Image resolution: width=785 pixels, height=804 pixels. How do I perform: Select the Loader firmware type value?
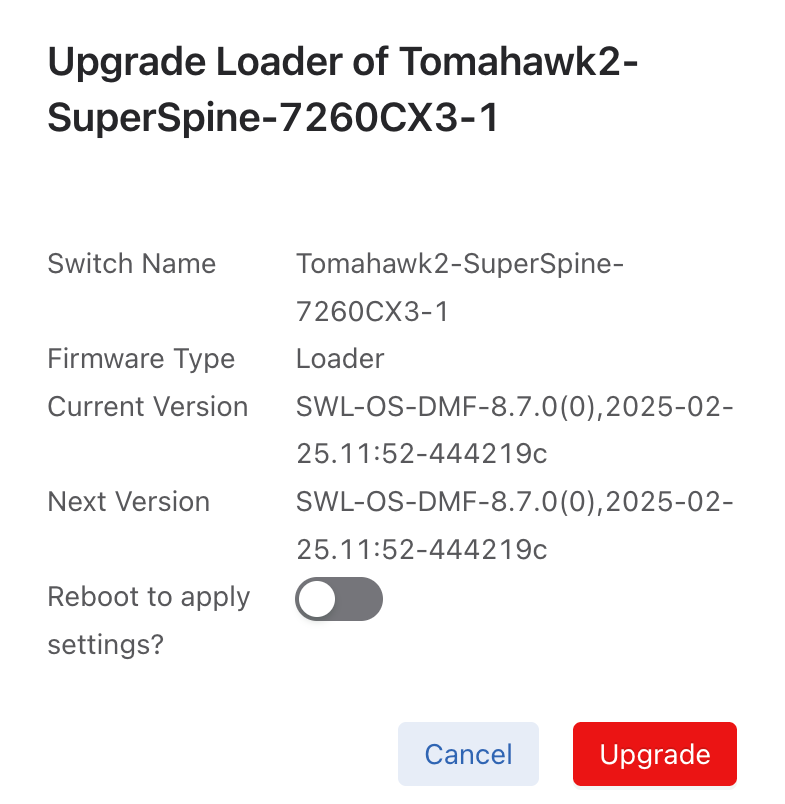point(340,359)
